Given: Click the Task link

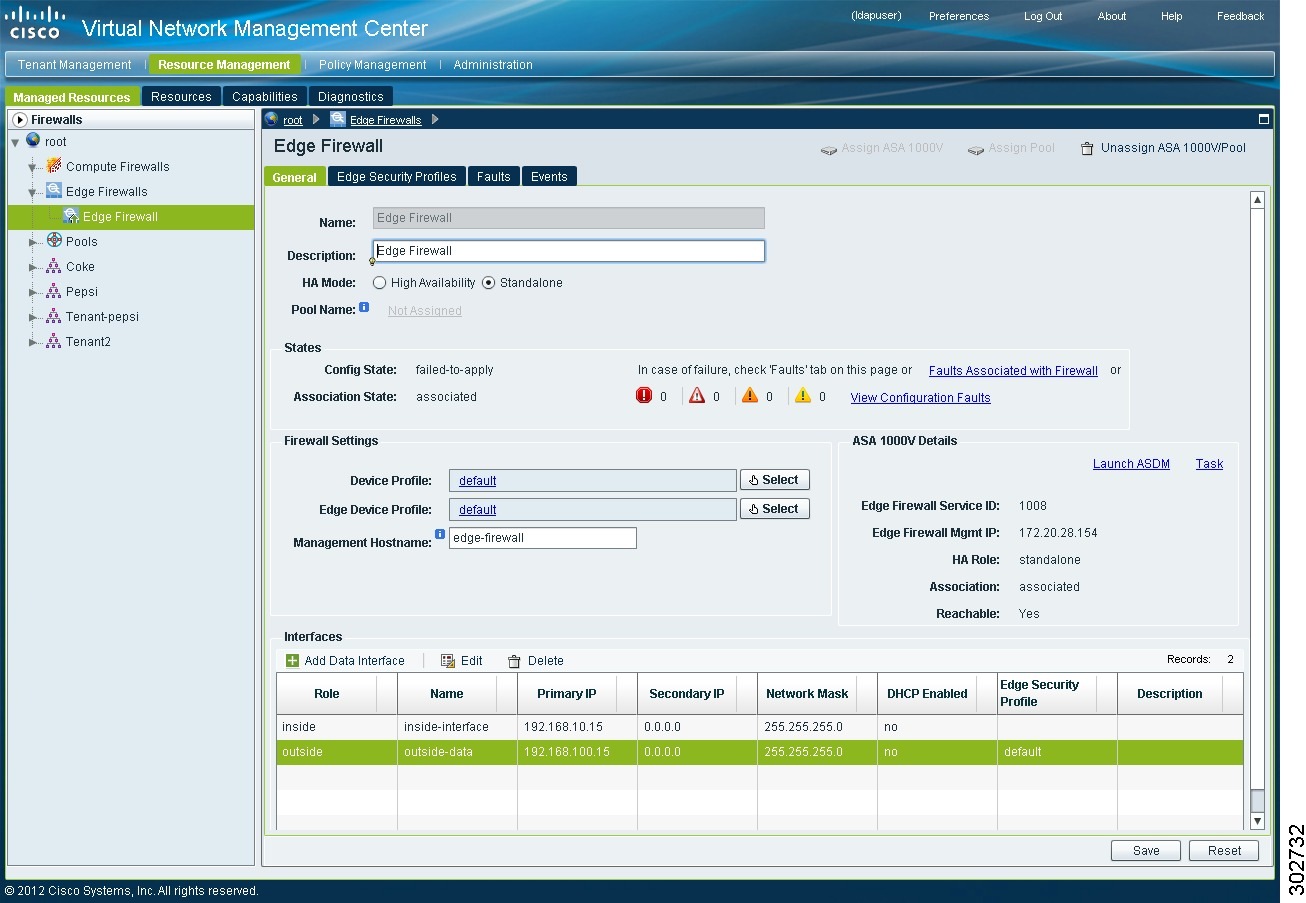Looking at the screenshot, I should pos(1209,464).
